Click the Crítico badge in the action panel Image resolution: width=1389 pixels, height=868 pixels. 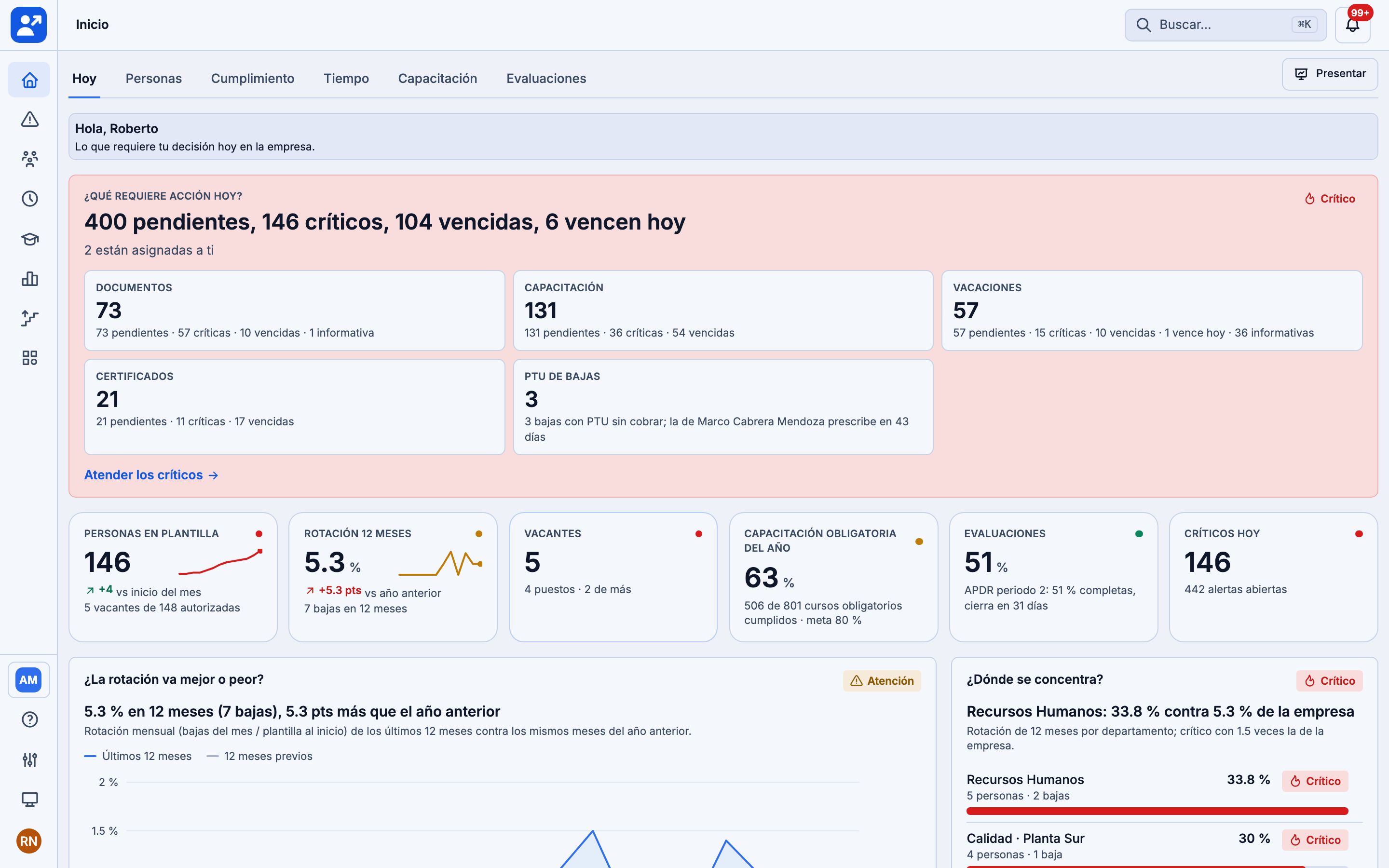tap(1330, 199)
